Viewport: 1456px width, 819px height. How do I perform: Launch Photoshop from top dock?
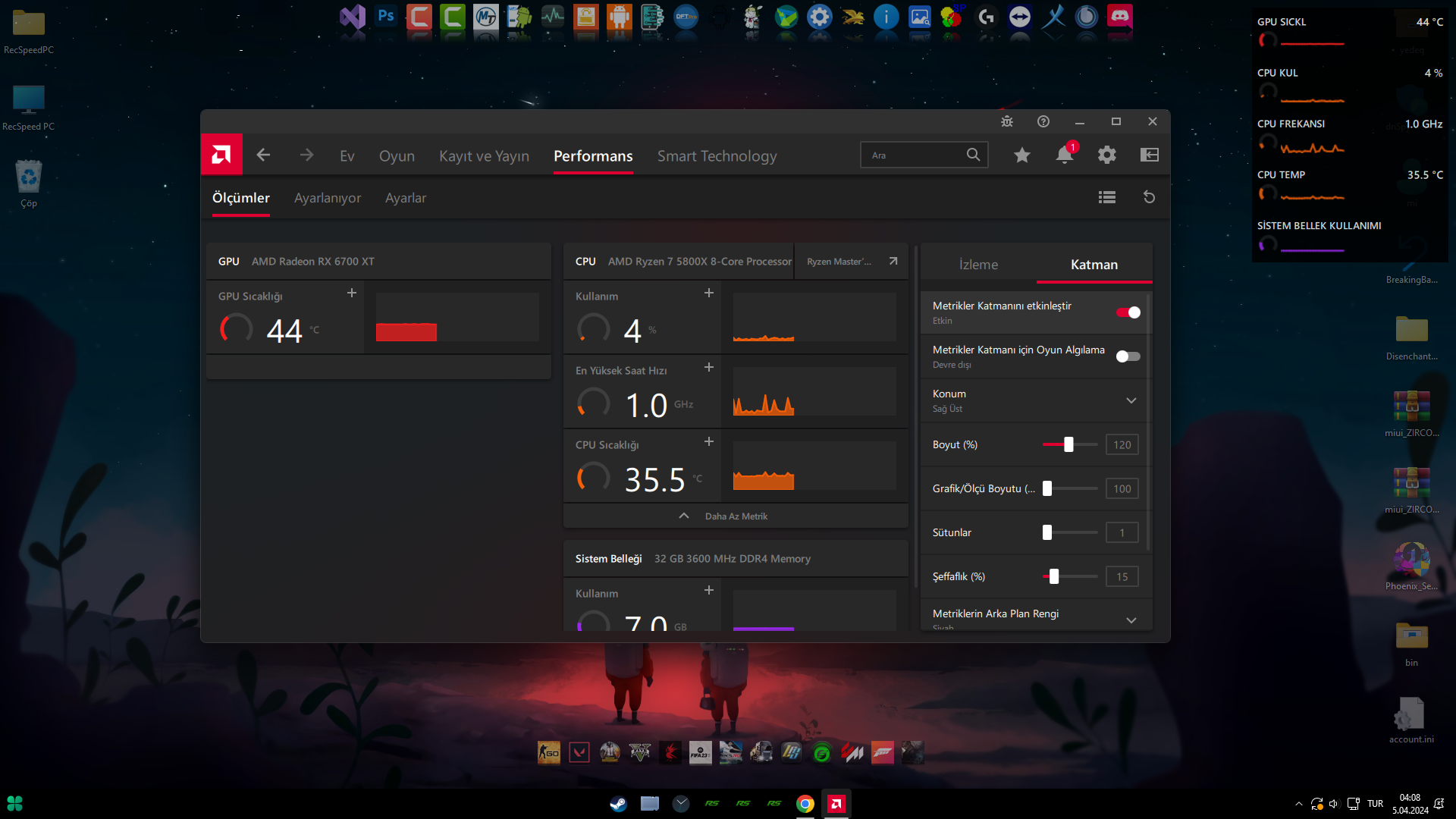click(386, 17)
